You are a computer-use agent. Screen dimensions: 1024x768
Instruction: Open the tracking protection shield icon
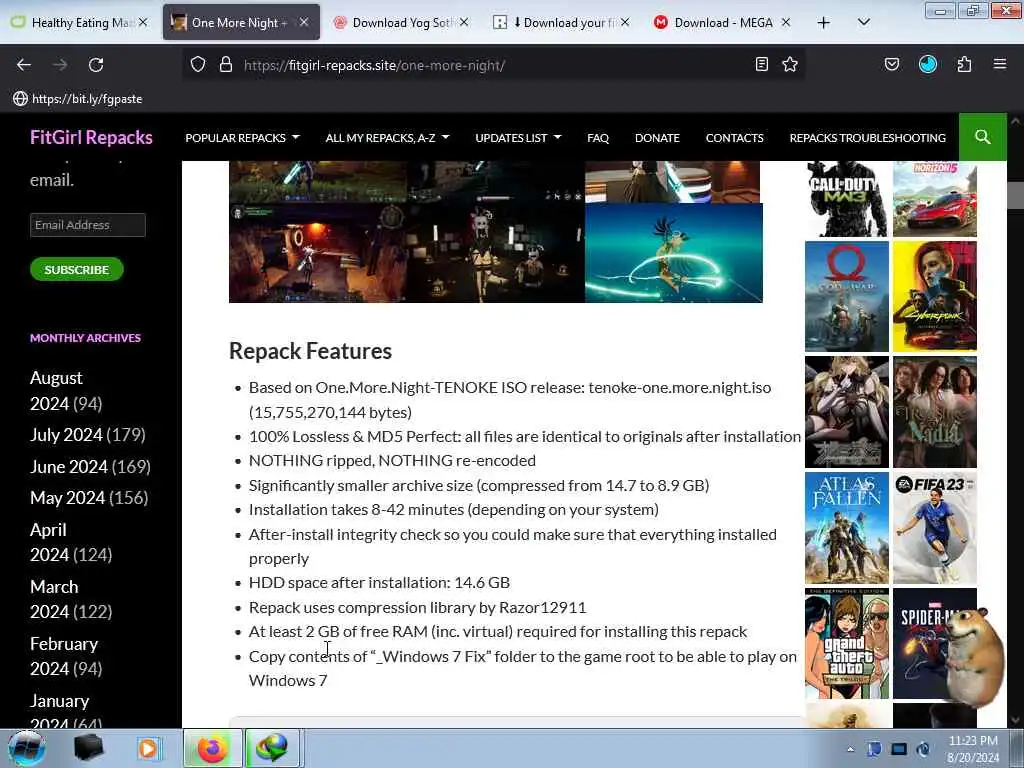[x=198, y=65]
